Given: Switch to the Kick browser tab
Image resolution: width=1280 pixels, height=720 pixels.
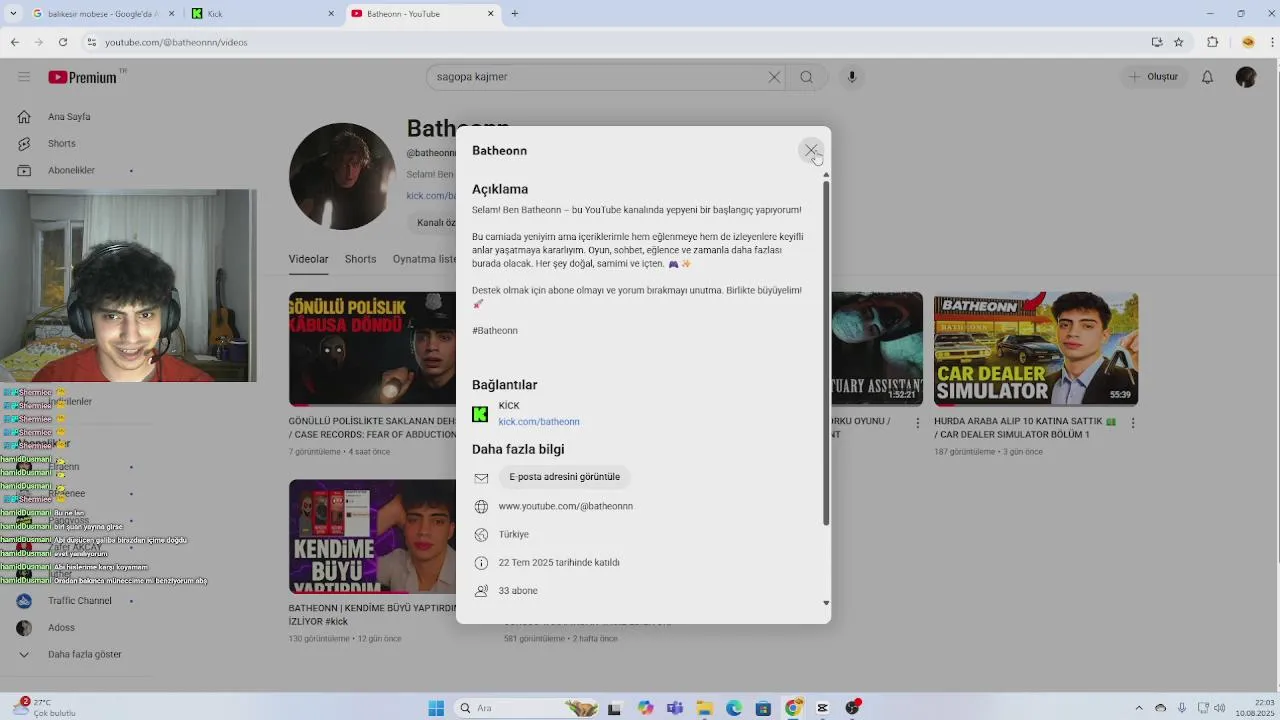Looking at the screenshot, I should click(260, 14).
